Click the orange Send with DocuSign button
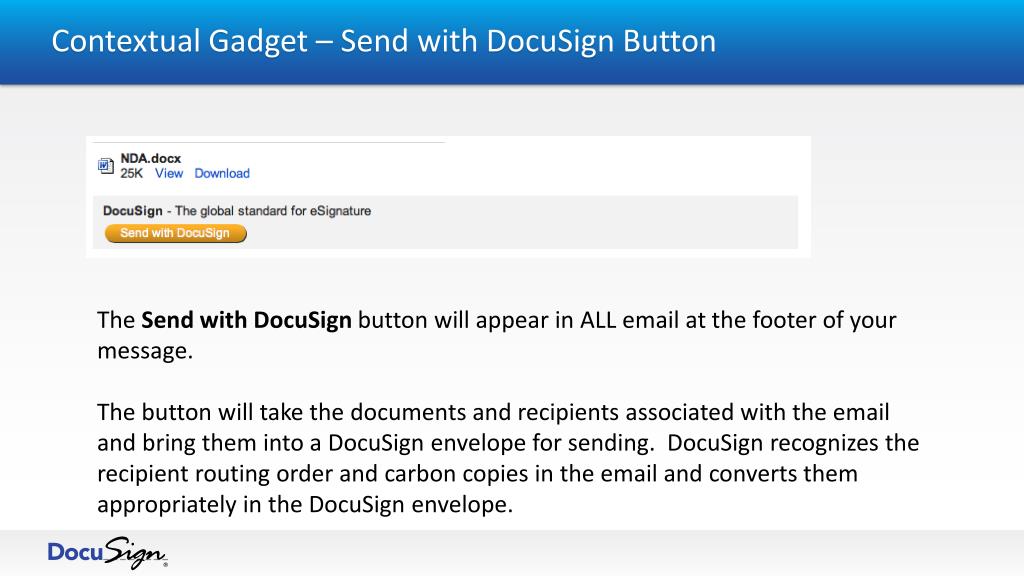The height and width of the screenshot is (576, 1024). (176, 233)
